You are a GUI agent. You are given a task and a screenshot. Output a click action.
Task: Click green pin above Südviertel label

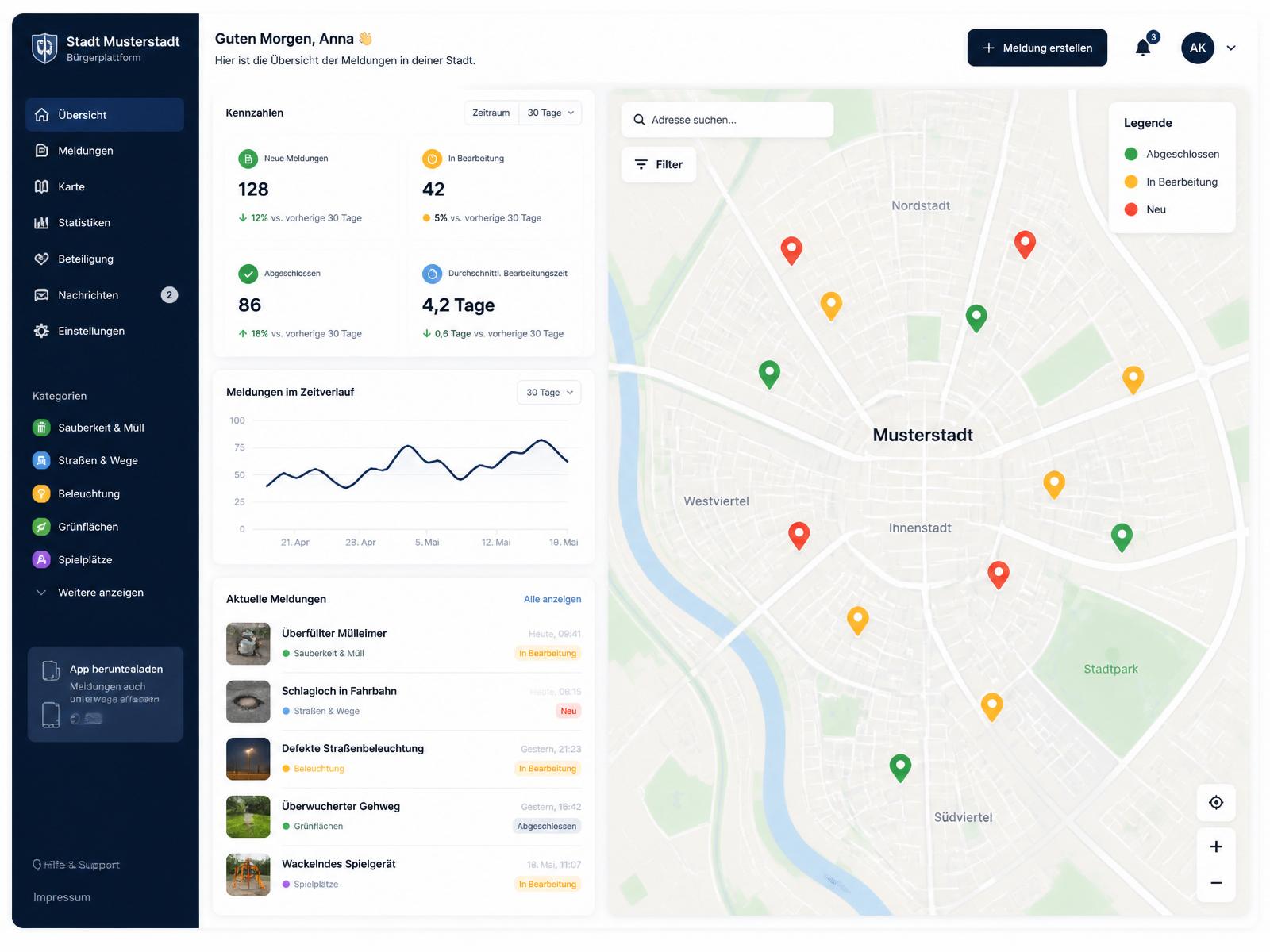tap(900, 766)
